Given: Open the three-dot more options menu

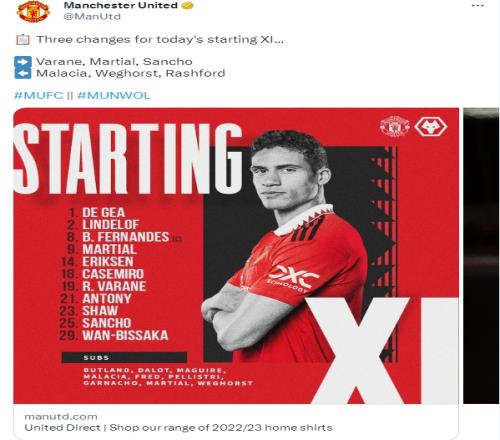Looking at the screenshot, I should tap(478, 6).
